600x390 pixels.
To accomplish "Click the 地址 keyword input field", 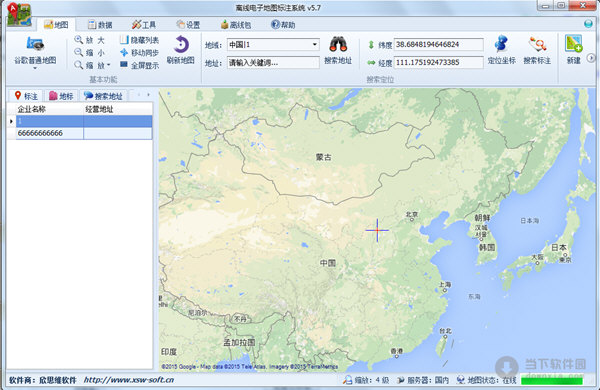I will (273, 63).
